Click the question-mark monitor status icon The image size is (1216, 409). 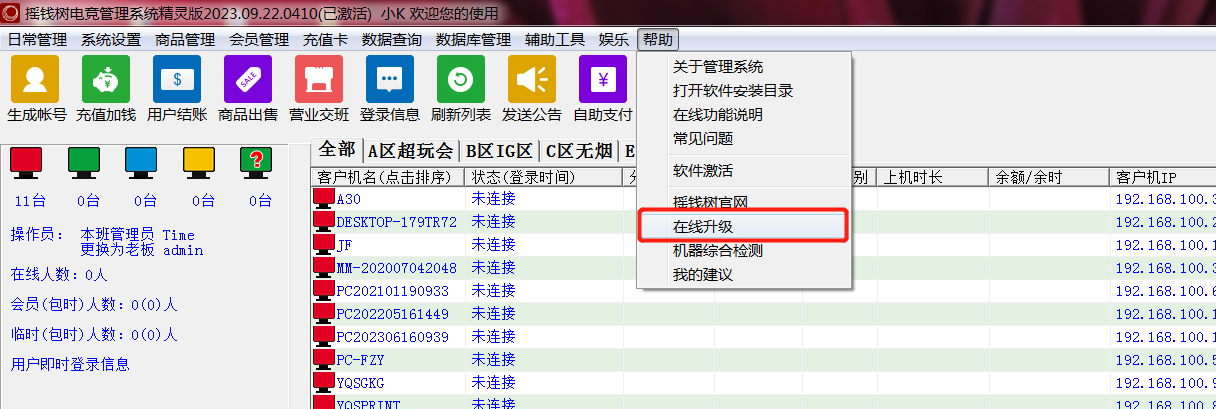coord(257,161)
